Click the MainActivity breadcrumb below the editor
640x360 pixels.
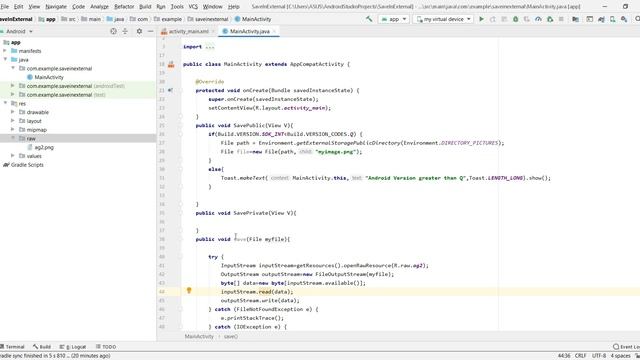(199, 337)
